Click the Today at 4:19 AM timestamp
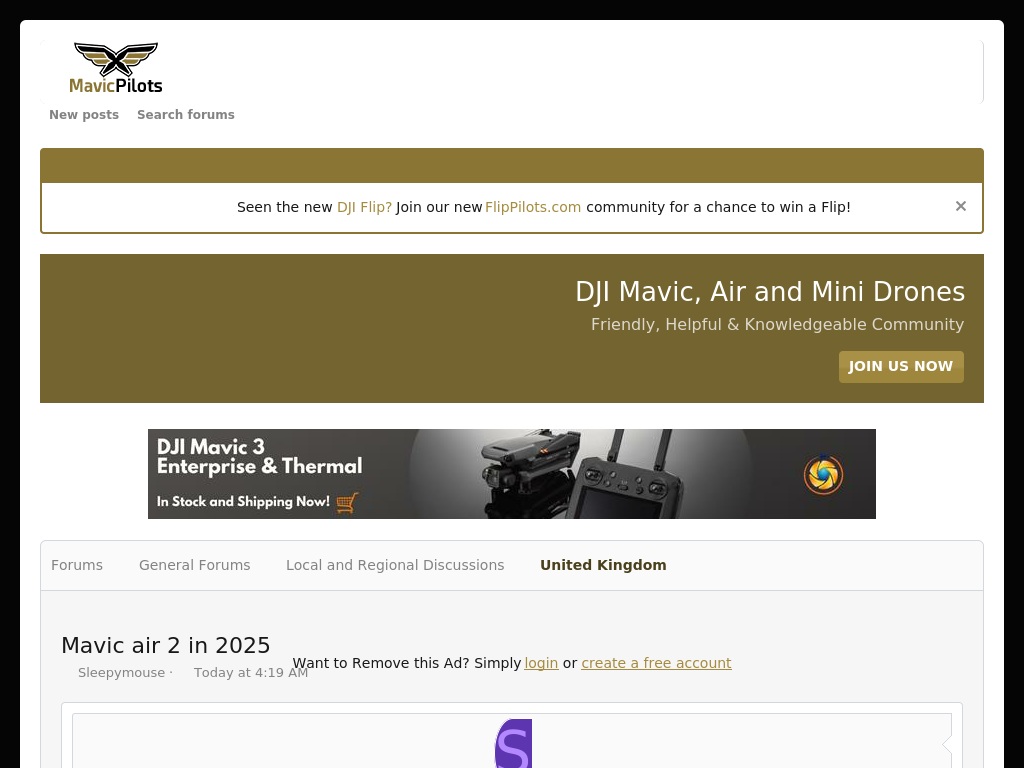1024x768 pixels. 251,673
